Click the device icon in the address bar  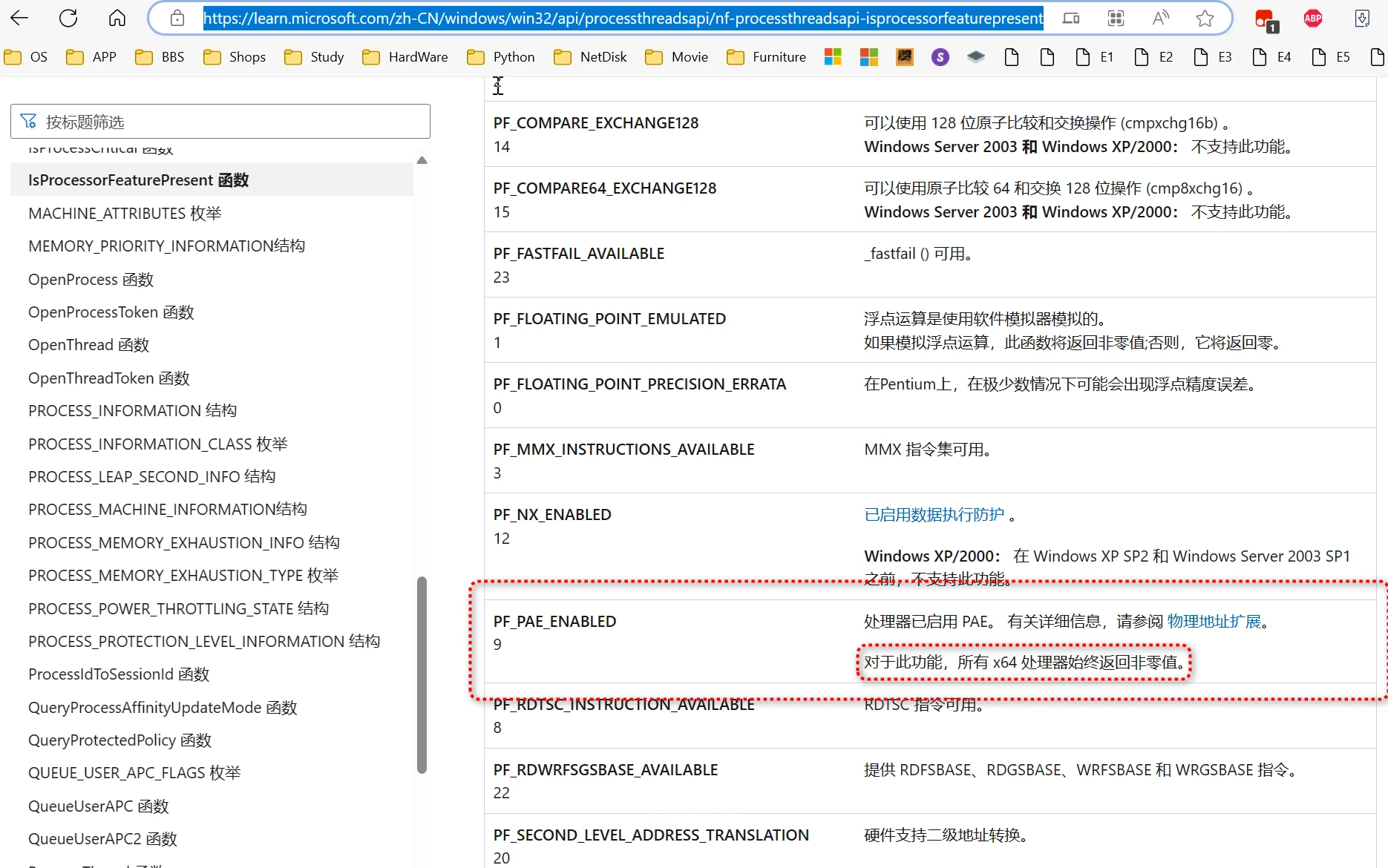pos(1071,18)
